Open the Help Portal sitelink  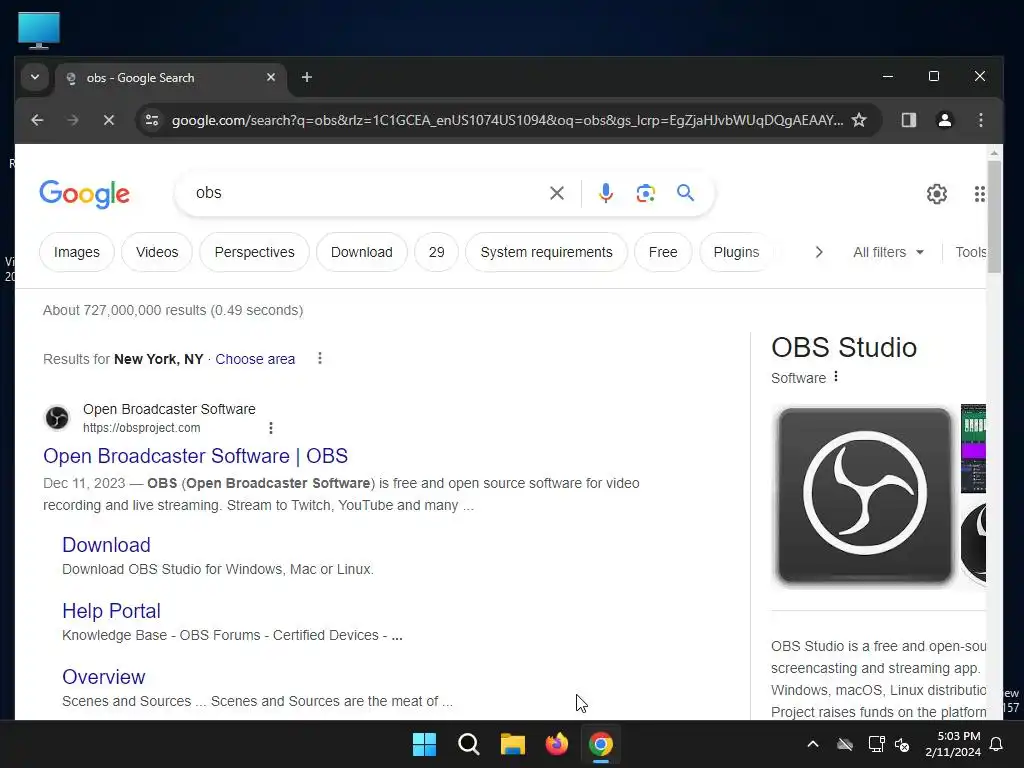(x=111, y=611)
